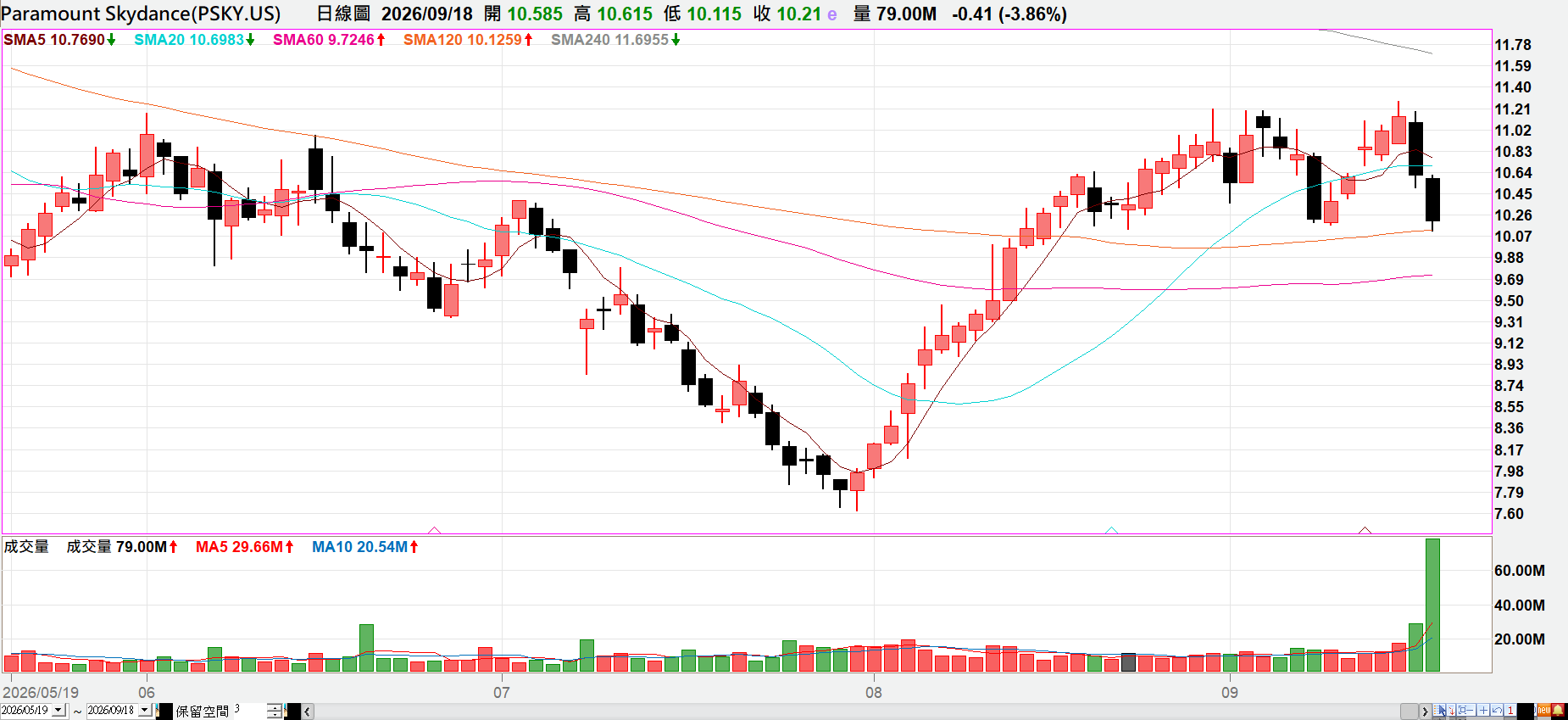Click the red number 1 icon
The width and height of the screenshot is (1568, 720).
(1510, 711)
